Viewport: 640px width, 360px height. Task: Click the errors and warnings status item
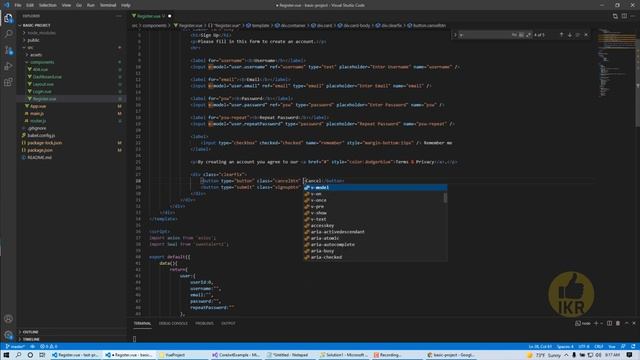tap(49, 347)
